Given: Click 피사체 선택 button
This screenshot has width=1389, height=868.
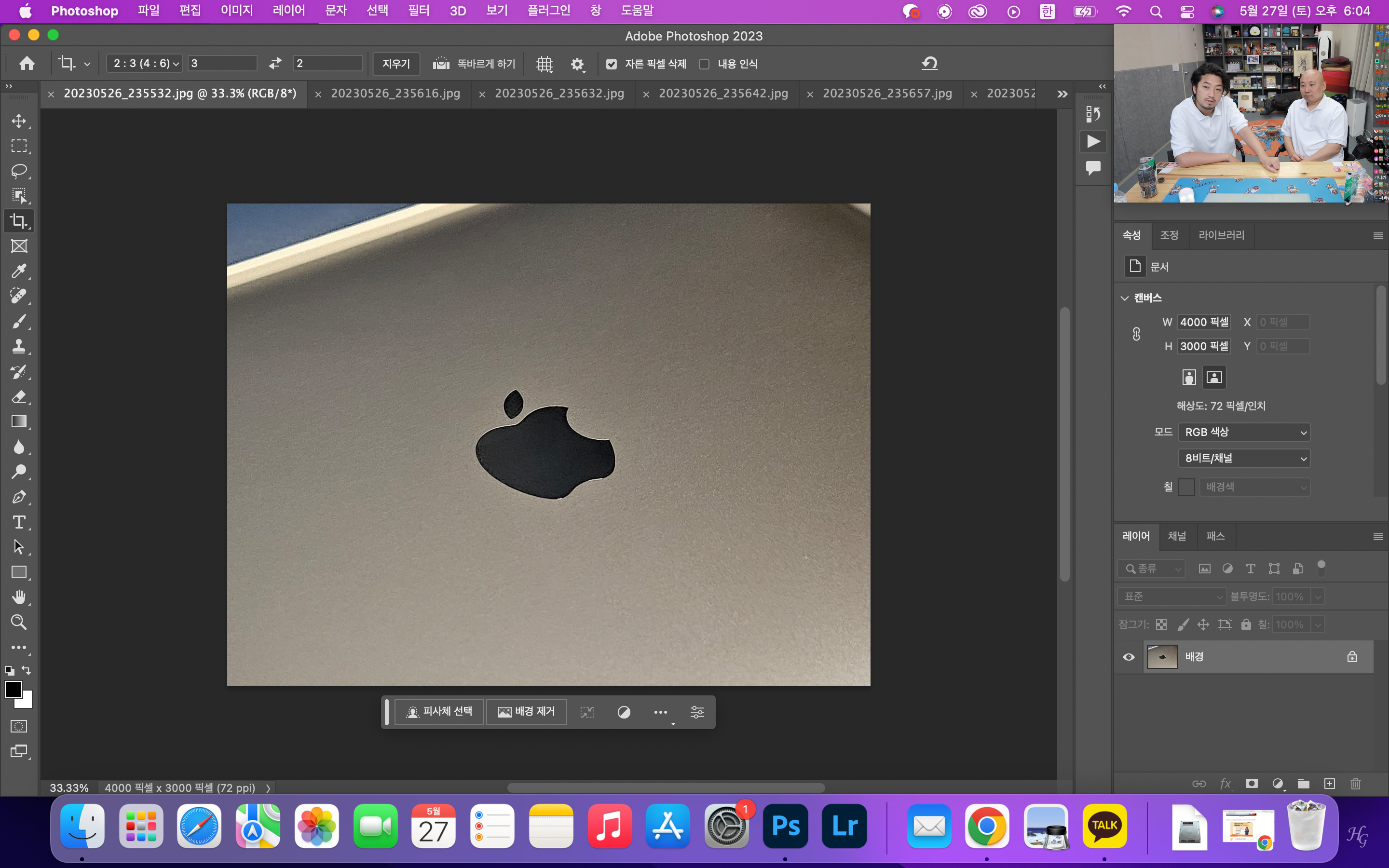Looking at the screenshot, I should pyautogui.click(x=440, y=712).
